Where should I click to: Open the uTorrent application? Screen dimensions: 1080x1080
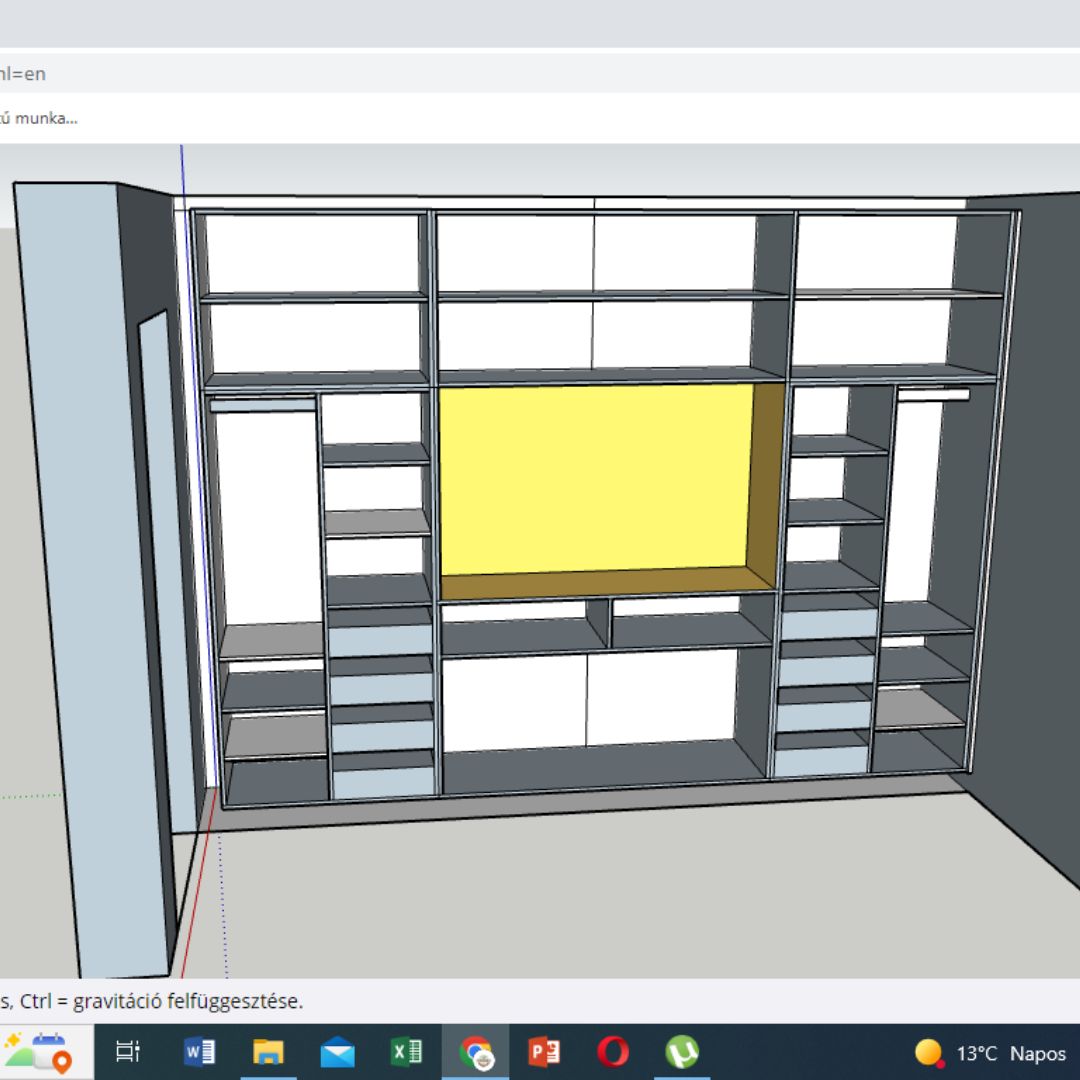682,1052
